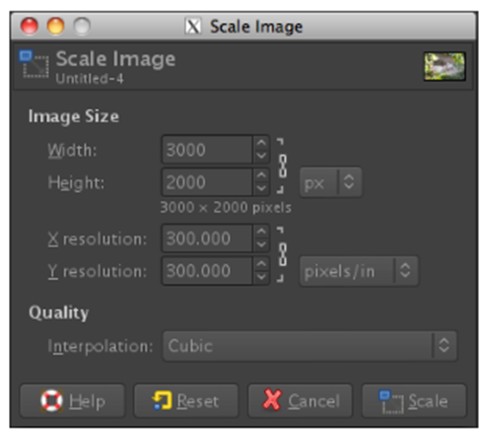Screen dimensions: 491x439
Task: Decrease Height with the down stepper arrow
Action: pyautogui.click(x=261, y=188)
